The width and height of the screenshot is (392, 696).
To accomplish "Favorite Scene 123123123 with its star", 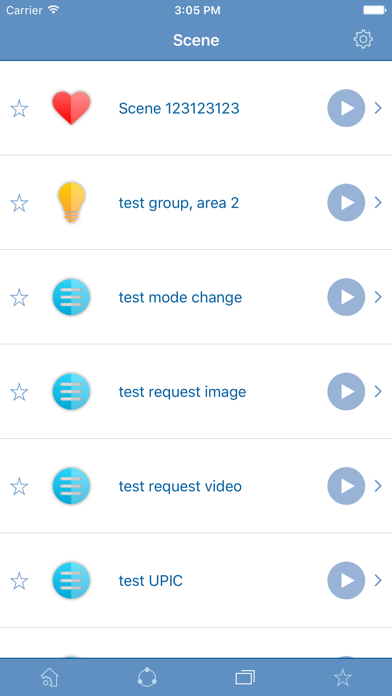I will [x=19, y=108].
